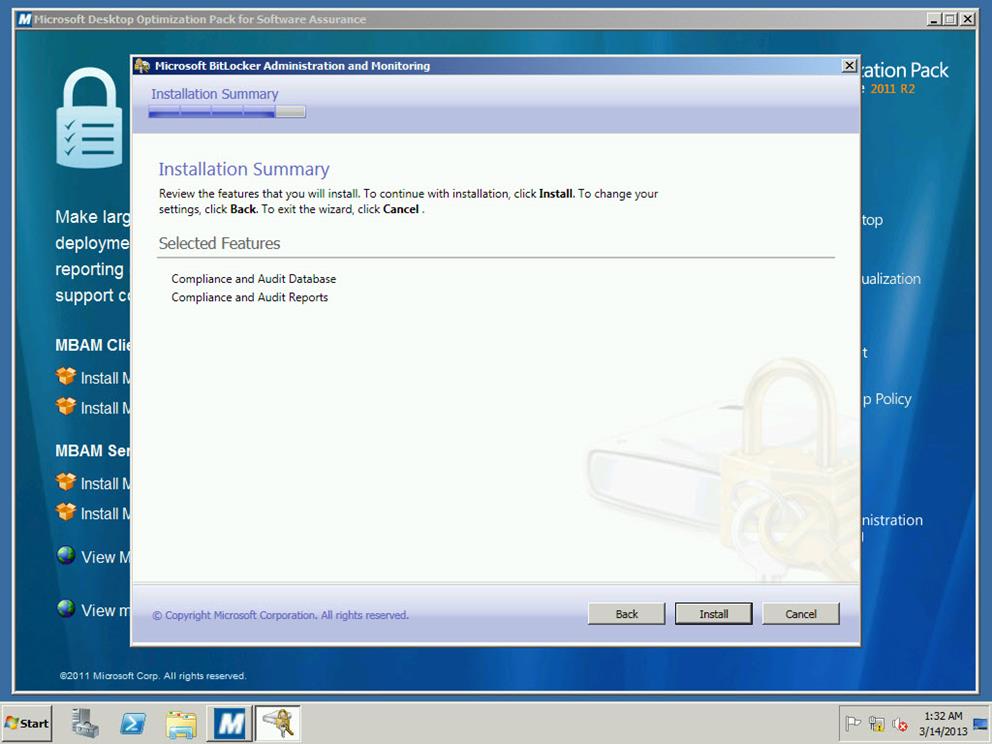Open the Action Center flag in the system tray

tap(853, 723)
